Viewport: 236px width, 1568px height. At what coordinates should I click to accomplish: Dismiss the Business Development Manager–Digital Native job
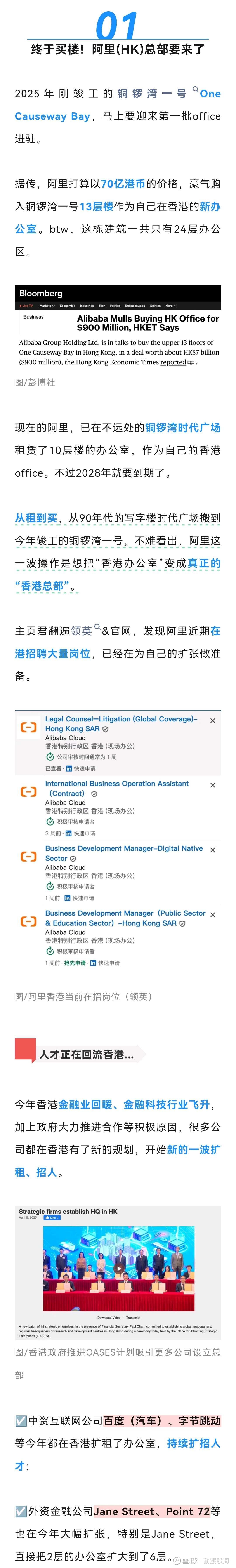coord(212,850)
